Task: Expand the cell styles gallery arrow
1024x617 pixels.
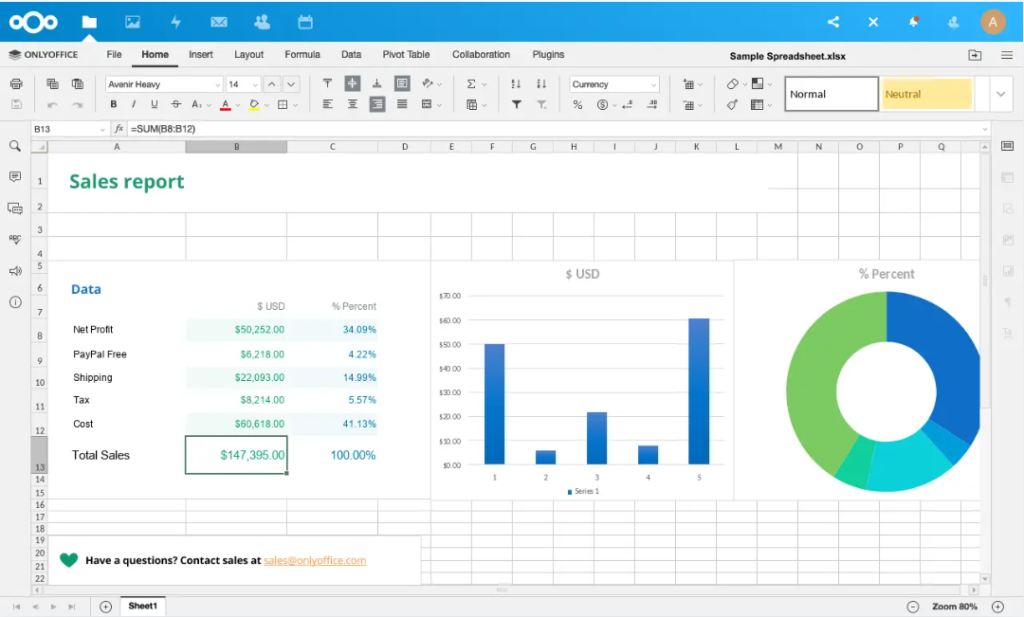Action: [x=1001, y=94]
